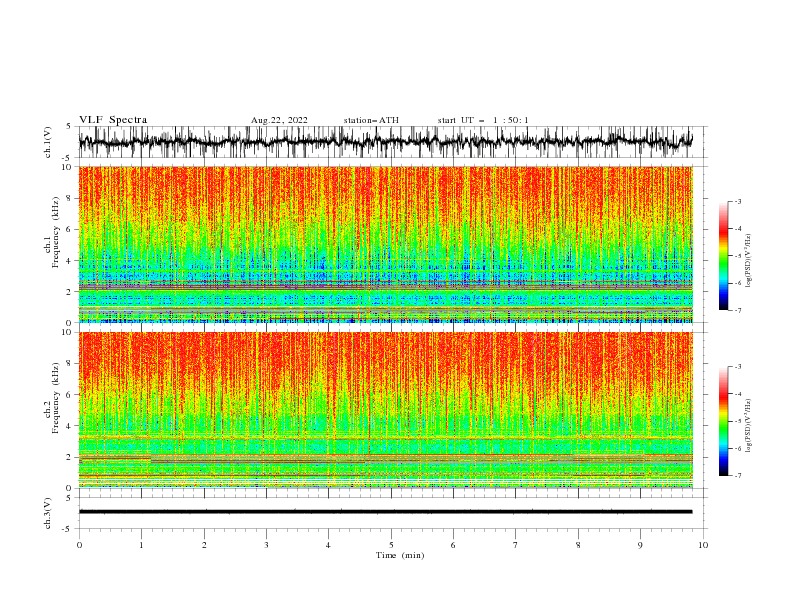
Task: Click the lower color scale log(PSD) label
Action: click(748, 426)
